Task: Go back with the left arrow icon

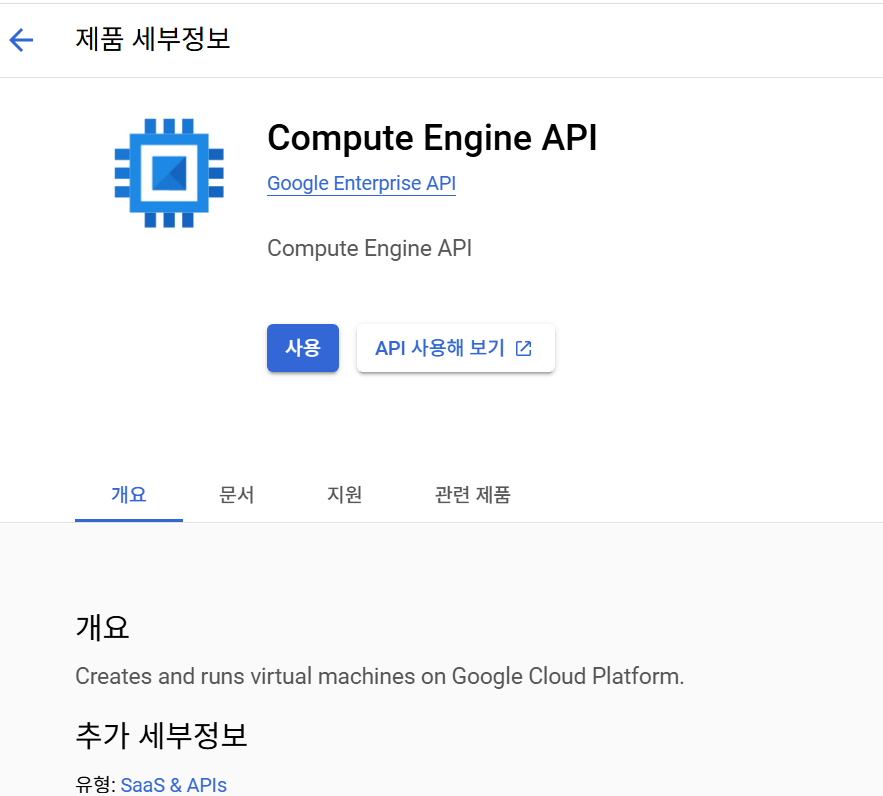Action: [x=21, y=40]
